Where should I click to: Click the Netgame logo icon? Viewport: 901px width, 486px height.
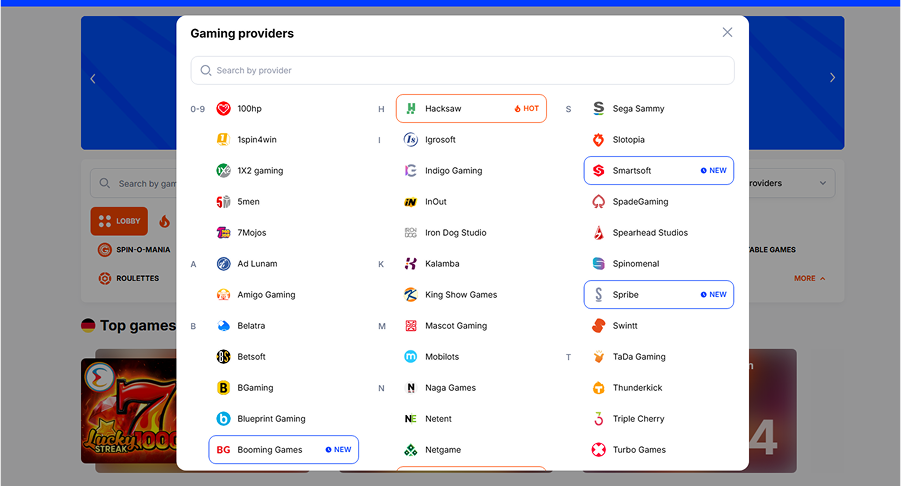(411, 450)
